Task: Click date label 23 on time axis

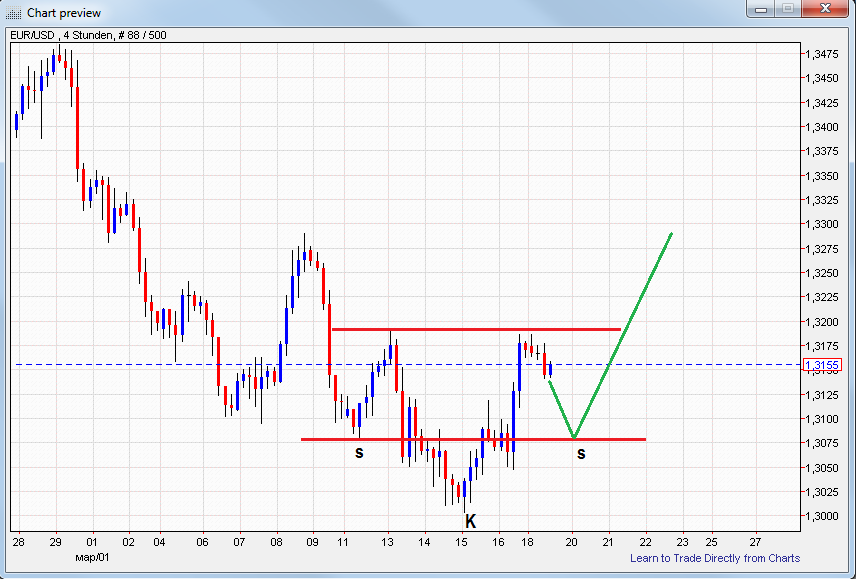Action: [x=682, y=542]
